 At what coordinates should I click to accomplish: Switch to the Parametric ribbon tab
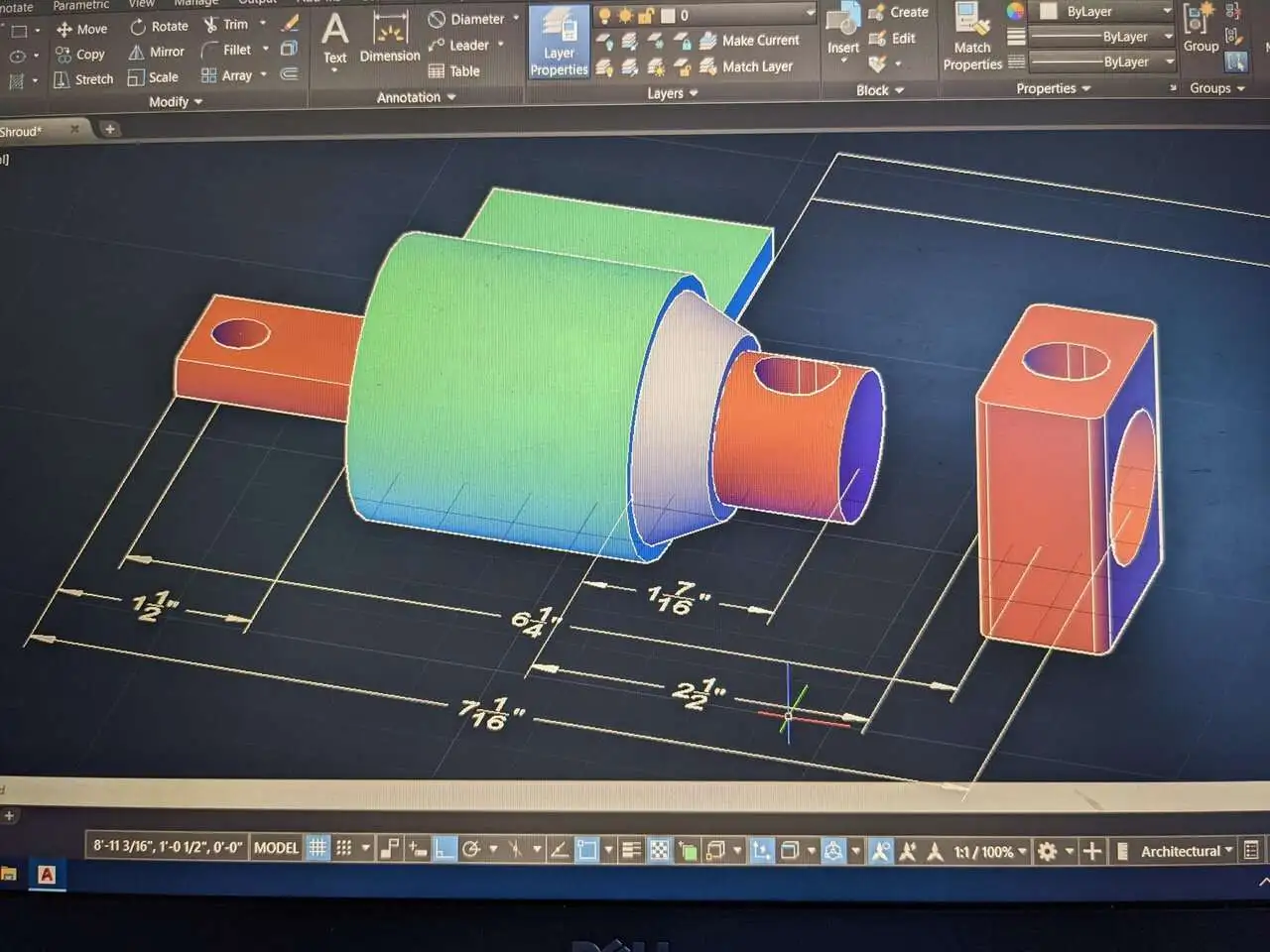click(80, 5)
